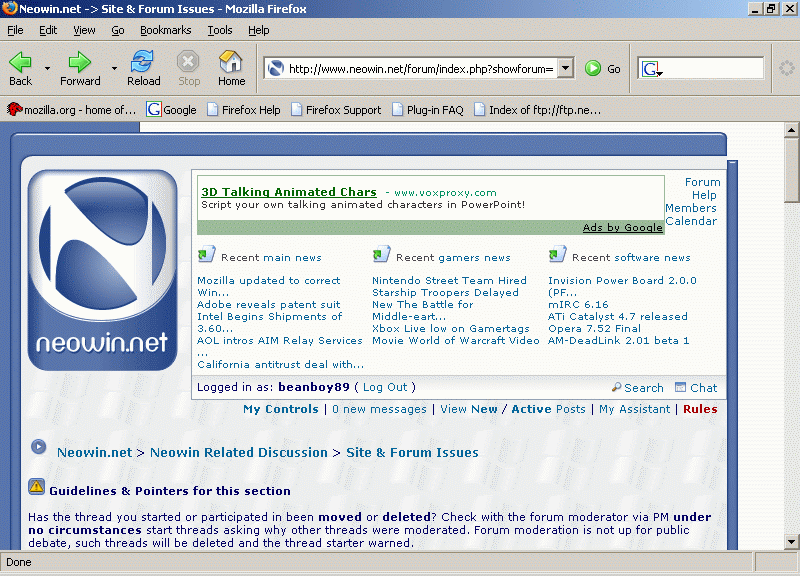Click the vertical scrollbar thumb
This screenshot has width=800, height=576.
point(791,170)
